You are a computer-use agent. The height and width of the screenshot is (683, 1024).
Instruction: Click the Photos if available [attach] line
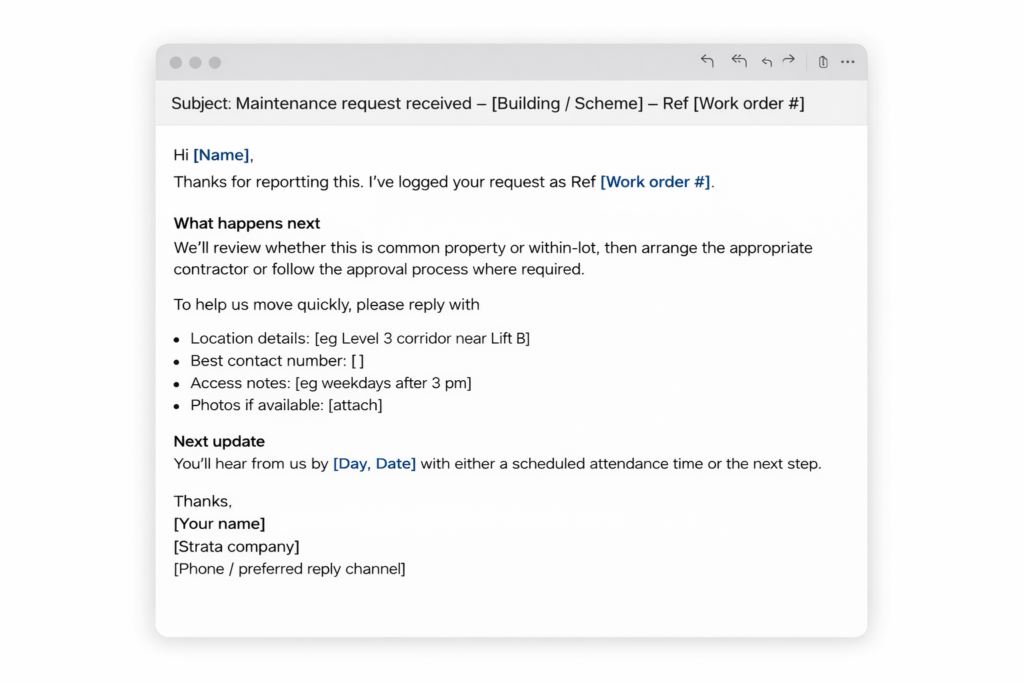pos(286,405)
